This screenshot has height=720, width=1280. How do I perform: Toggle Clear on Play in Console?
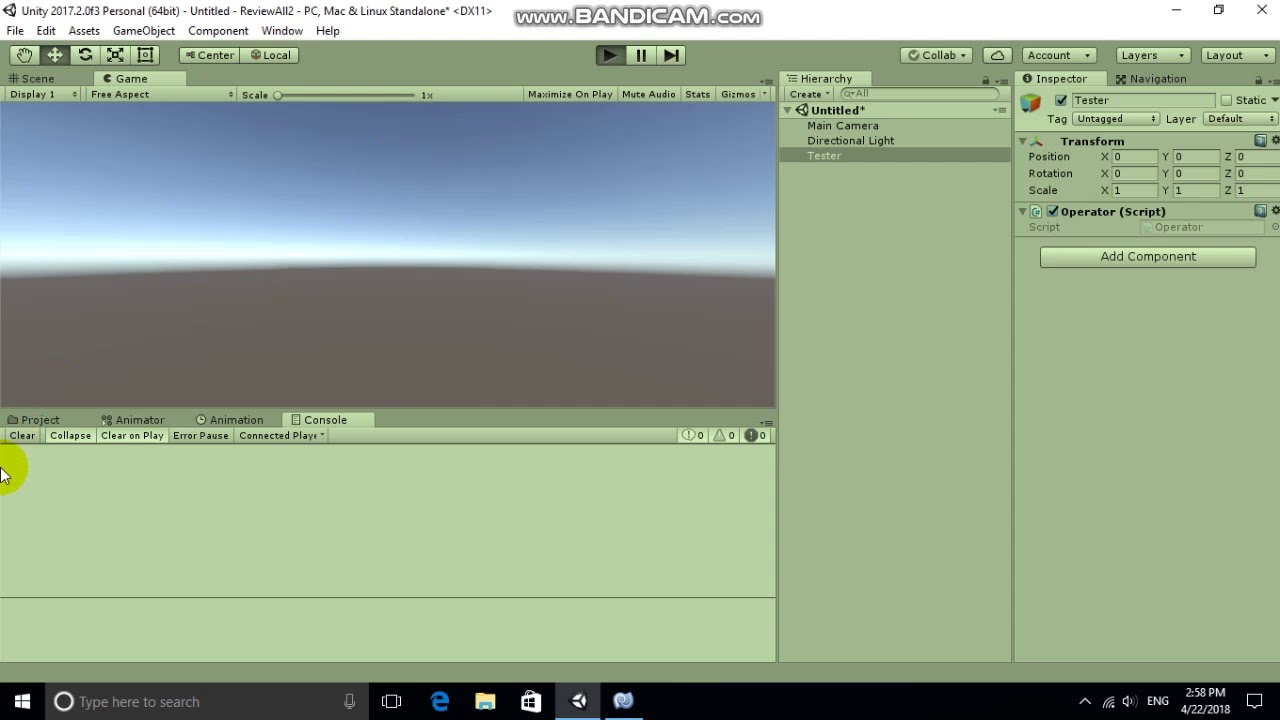click(132, 435)
